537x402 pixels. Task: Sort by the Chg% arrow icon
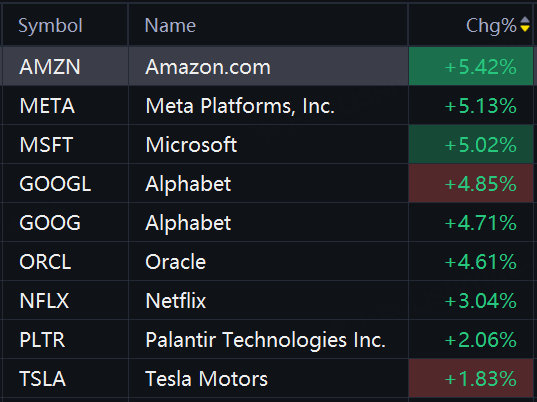point(525,24)
